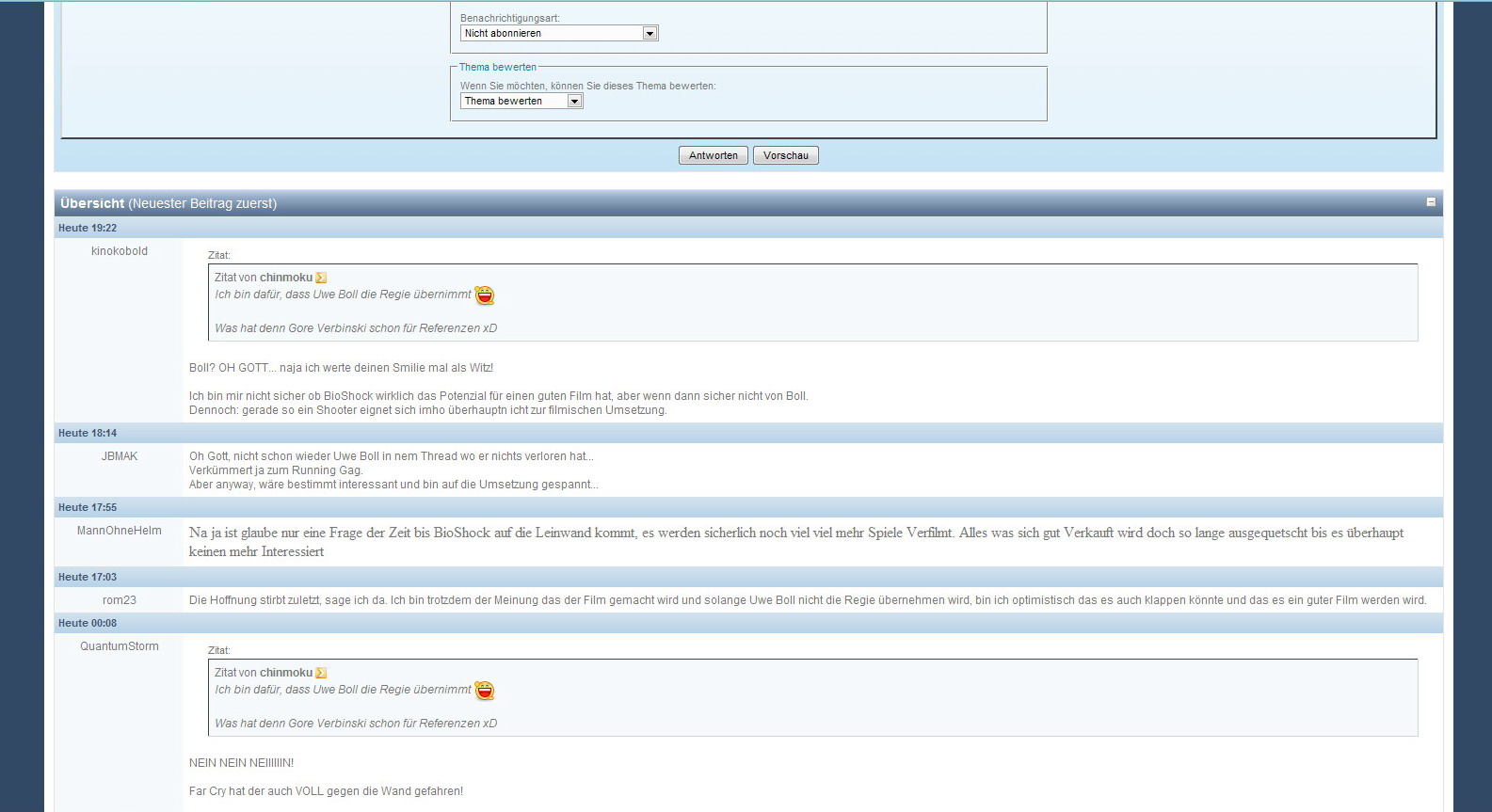This screenshot has height=812, width=1492.
Task: Click text 'NEIN NEIN NEIIIIIIN!'
Action: (242, 763)
